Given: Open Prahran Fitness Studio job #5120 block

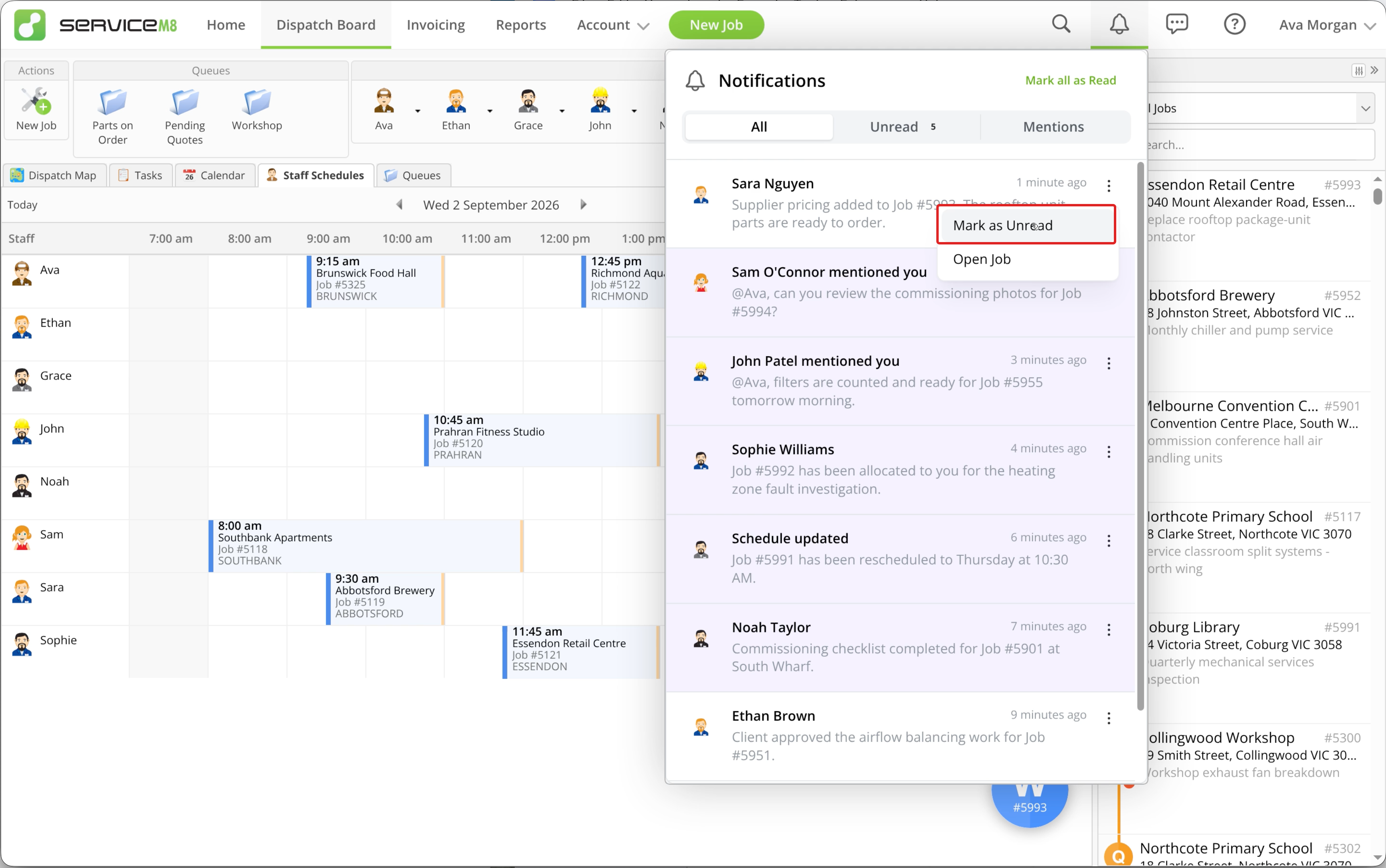Looking at the screenshot, I should coord(542,440).
